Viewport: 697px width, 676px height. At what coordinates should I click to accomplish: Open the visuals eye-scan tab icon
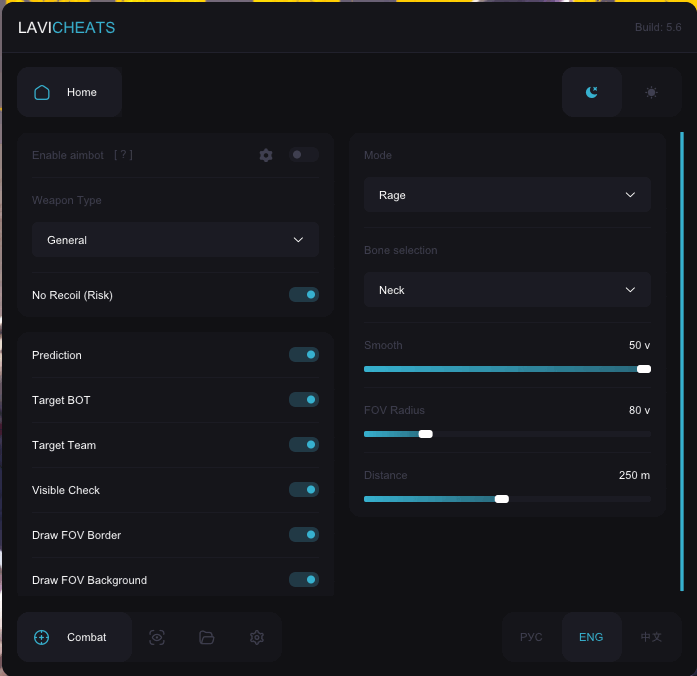pyautogui.click(x=157, y=637)
